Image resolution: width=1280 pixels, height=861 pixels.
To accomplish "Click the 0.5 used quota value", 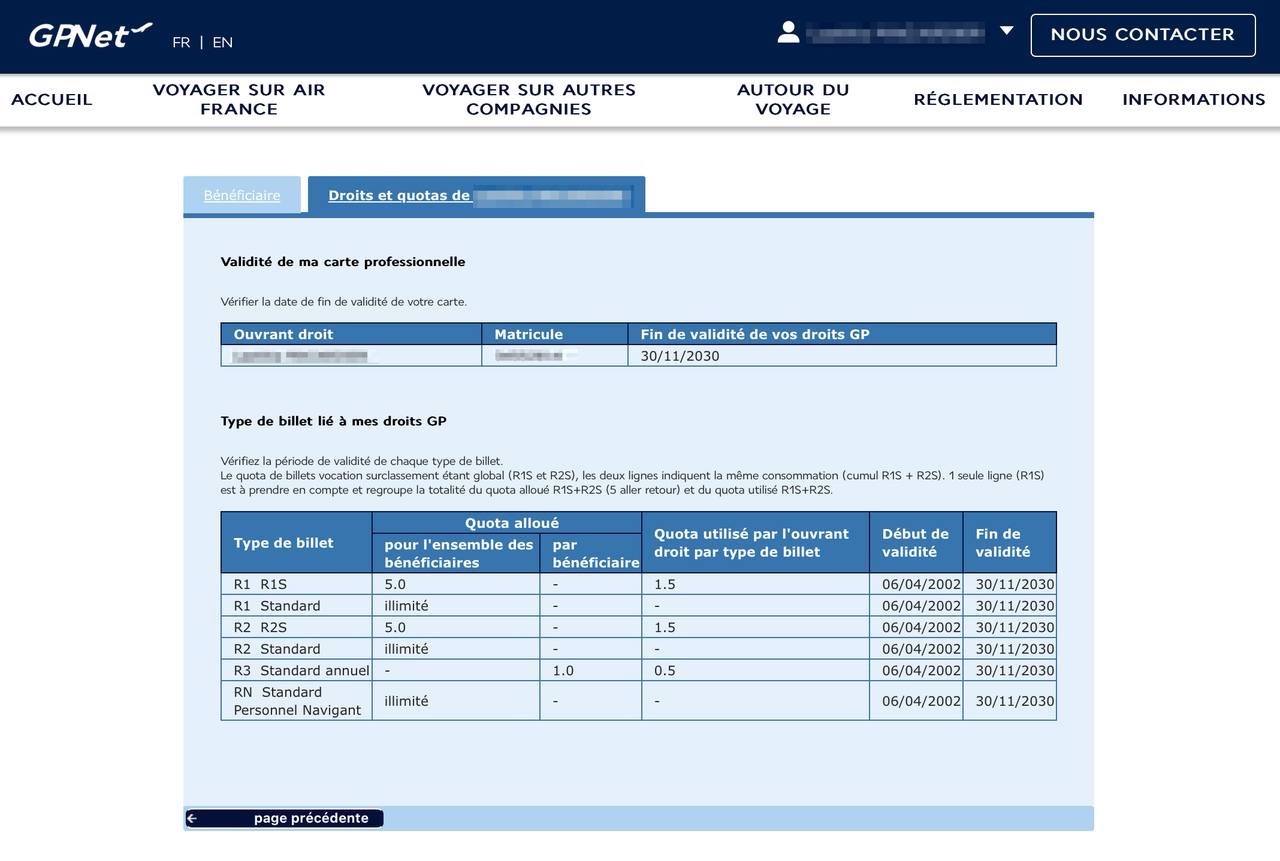I will [665, 671].
